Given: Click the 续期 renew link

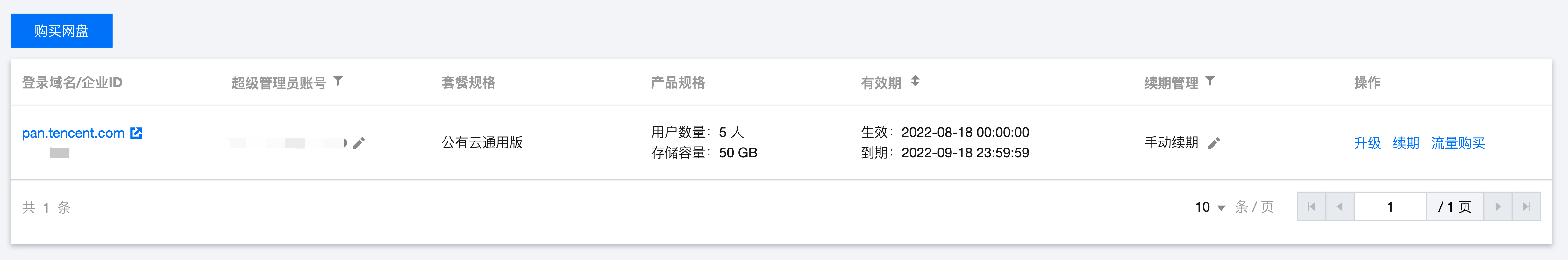Looking at the screenshot, I should [1406, 143].
